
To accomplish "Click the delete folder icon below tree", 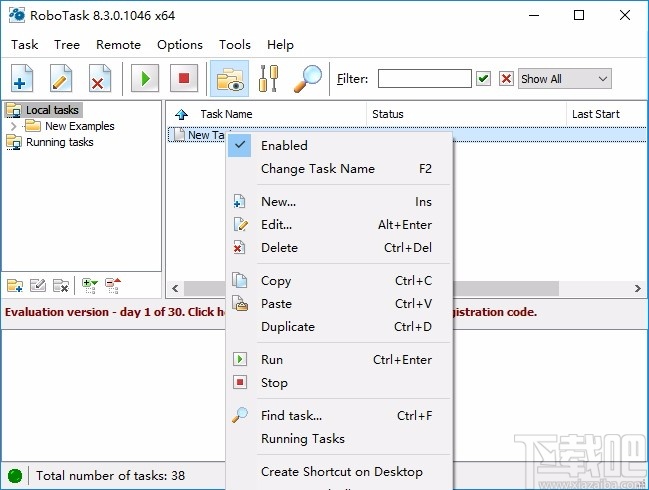I will point(61,286).
